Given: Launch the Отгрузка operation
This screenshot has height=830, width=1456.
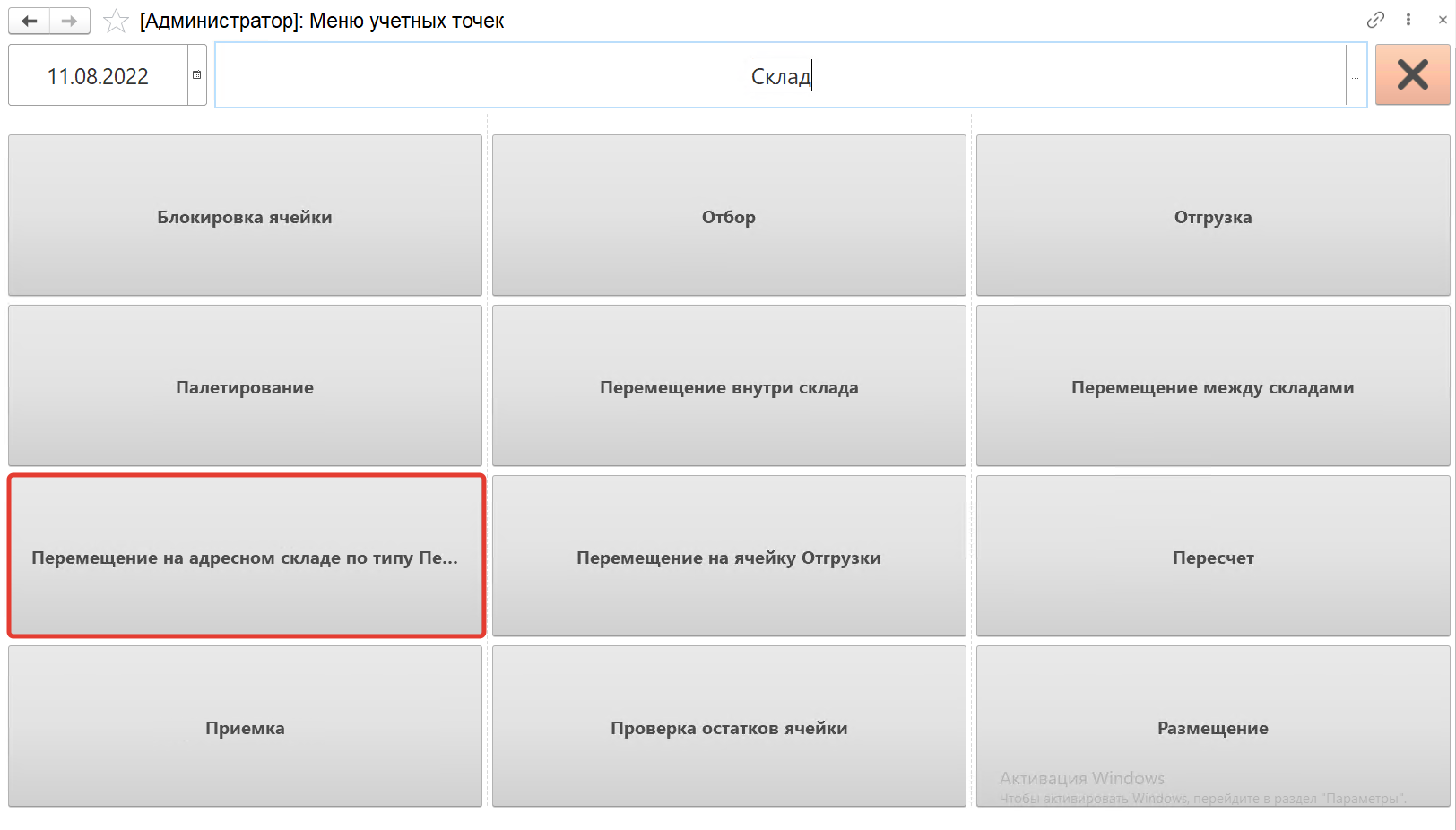Looking at the screenshot, I should [1212, 216].
